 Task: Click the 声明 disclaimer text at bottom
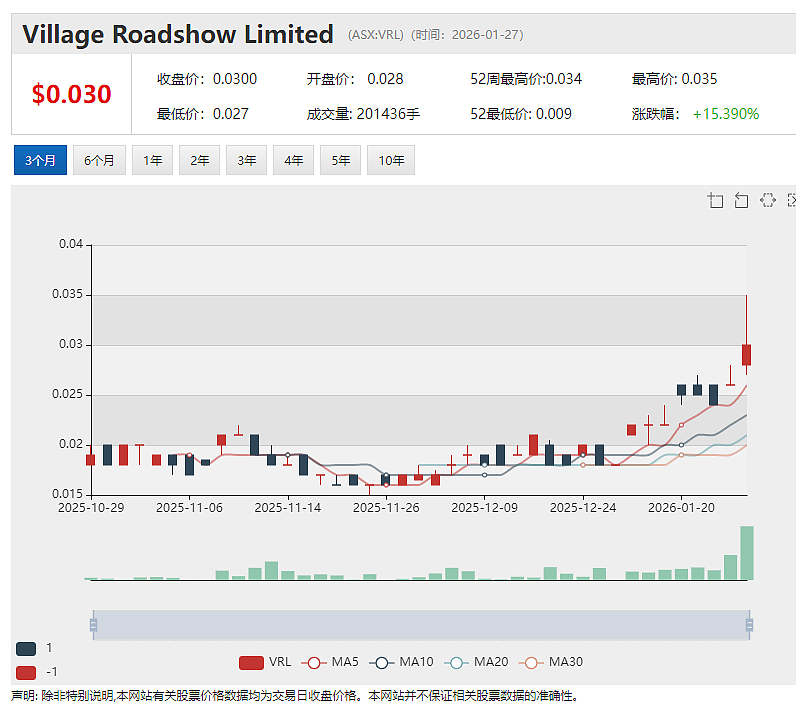(295, 696)
